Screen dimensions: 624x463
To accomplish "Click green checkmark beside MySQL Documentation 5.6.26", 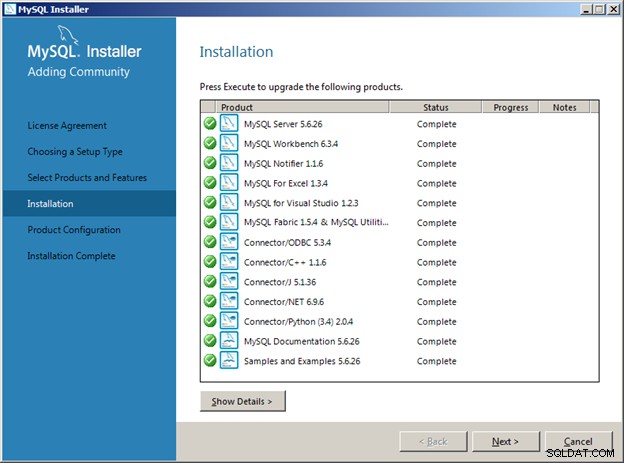I will tap(210, 340).
